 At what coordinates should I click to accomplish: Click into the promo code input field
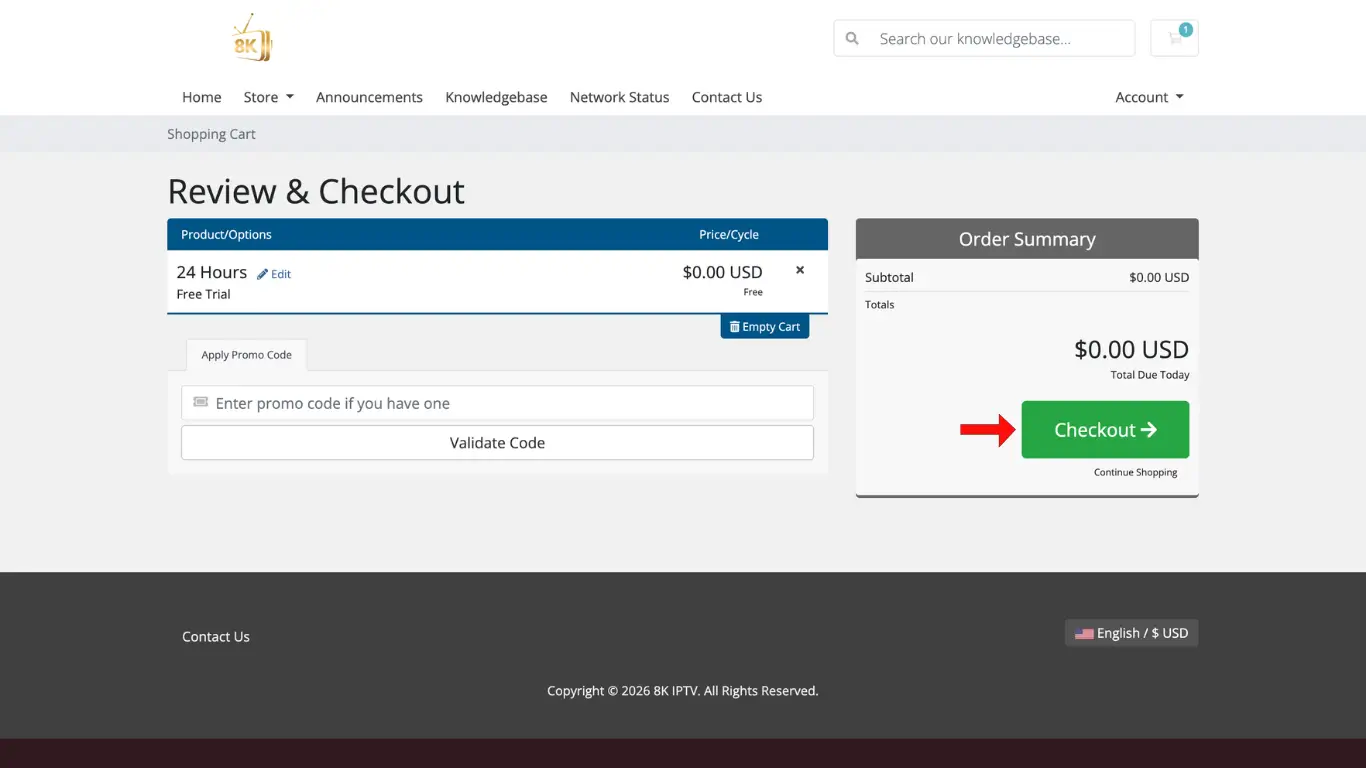click(497, 403)
